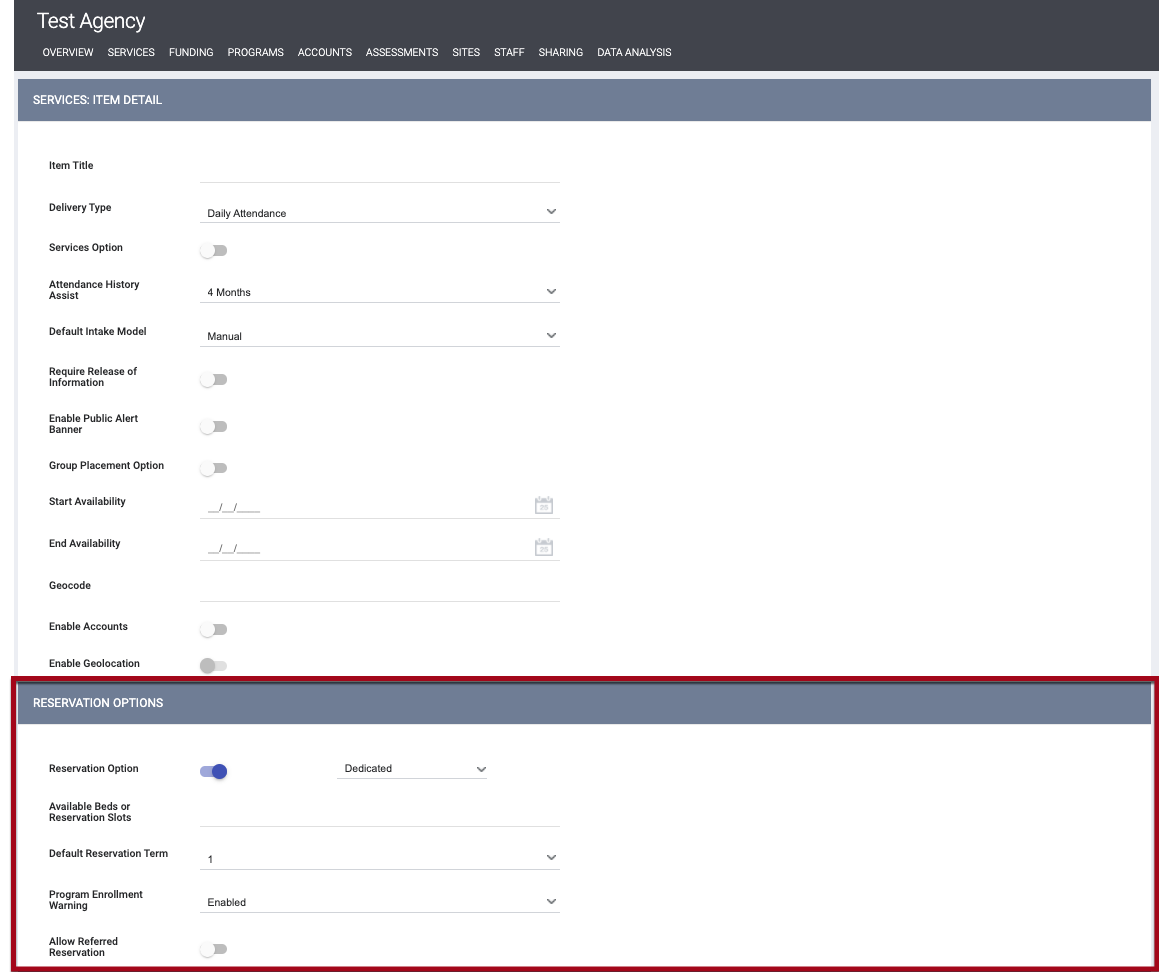
Task: Toggle the Enable Geolocation switch
Action: (214, 665)
